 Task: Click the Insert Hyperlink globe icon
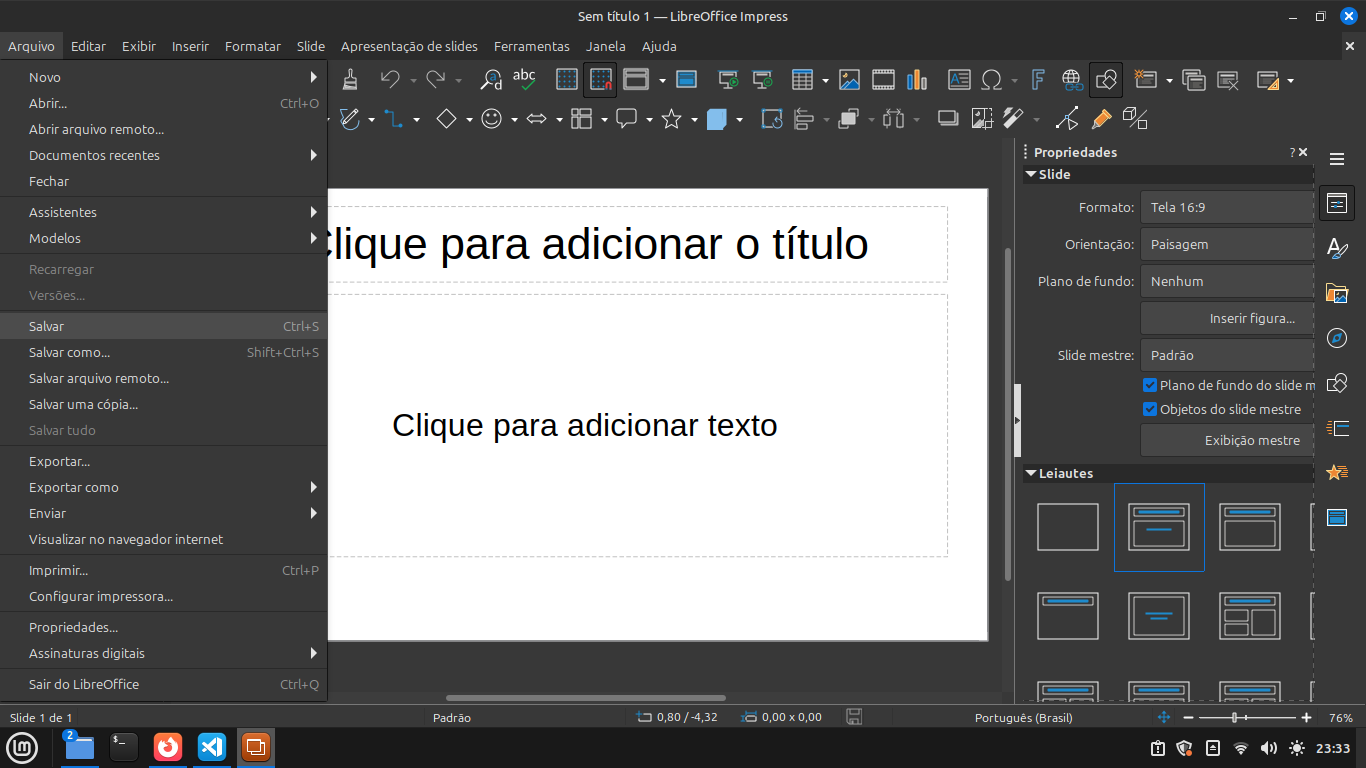1072,79
